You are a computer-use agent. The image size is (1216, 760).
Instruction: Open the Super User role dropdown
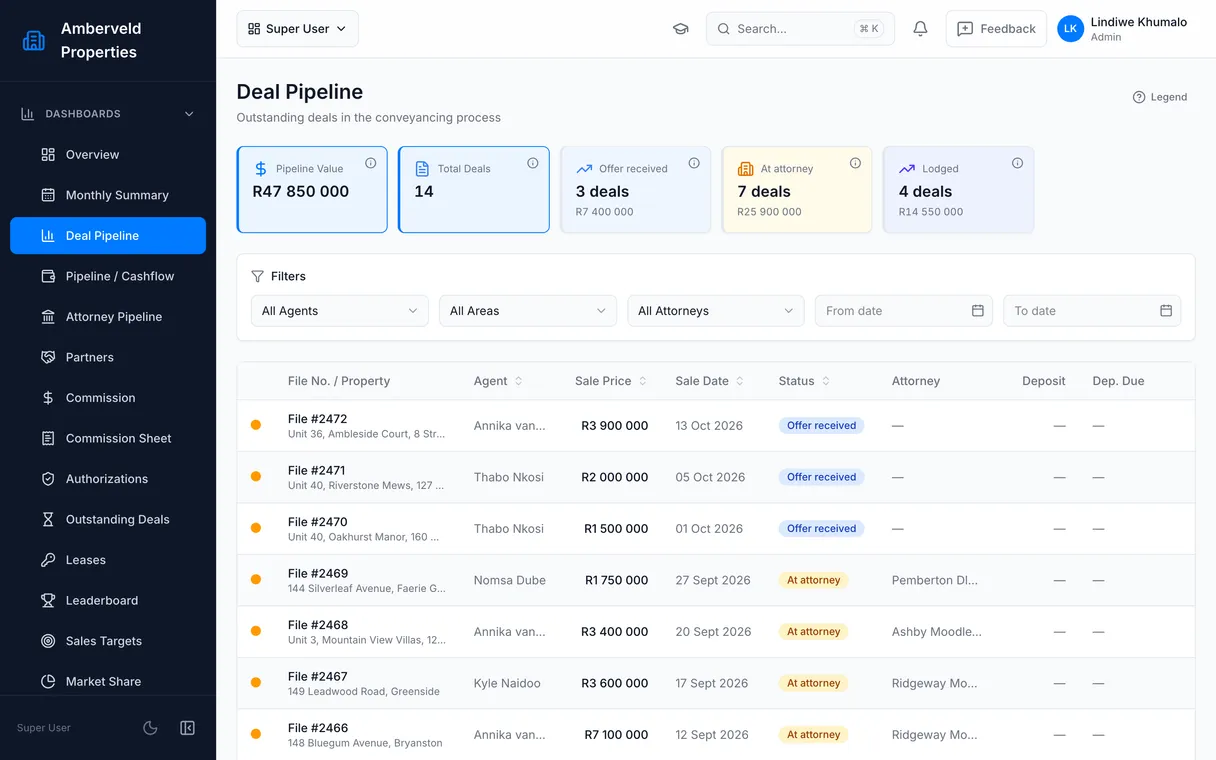297,29
